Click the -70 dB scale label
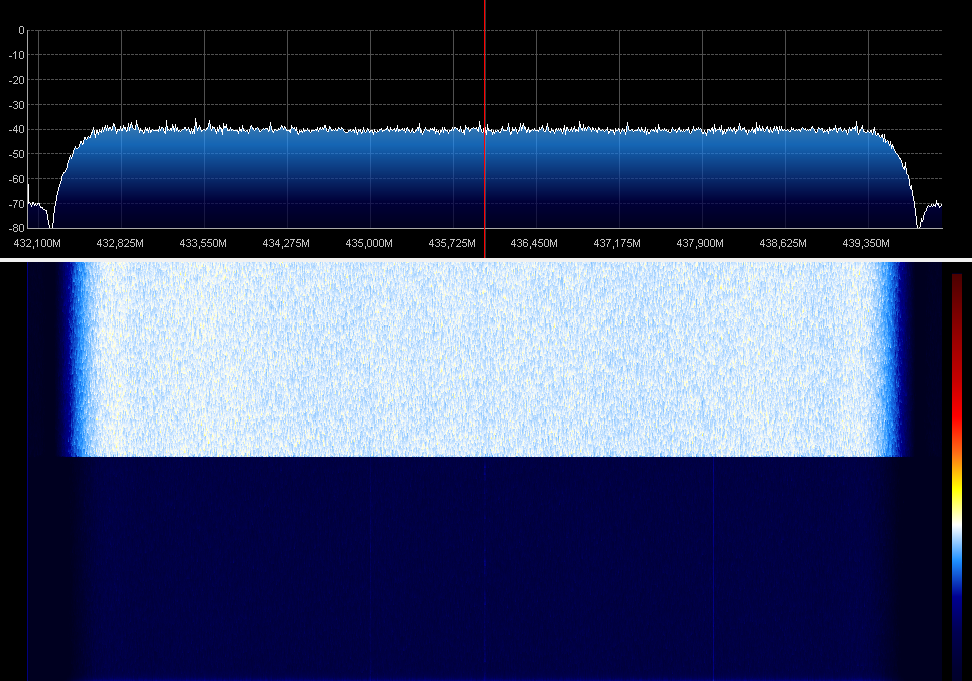Image resolution: width=972 pixels, height=681 pixels. (17, 204)
